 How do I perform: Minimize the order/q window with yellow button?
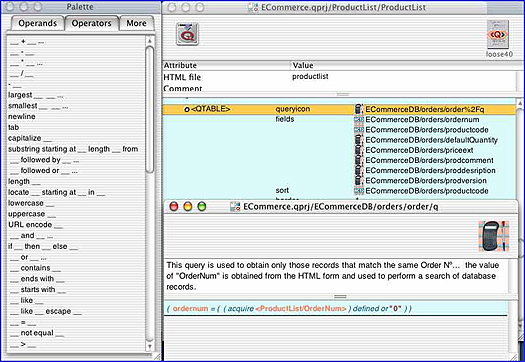188,207
